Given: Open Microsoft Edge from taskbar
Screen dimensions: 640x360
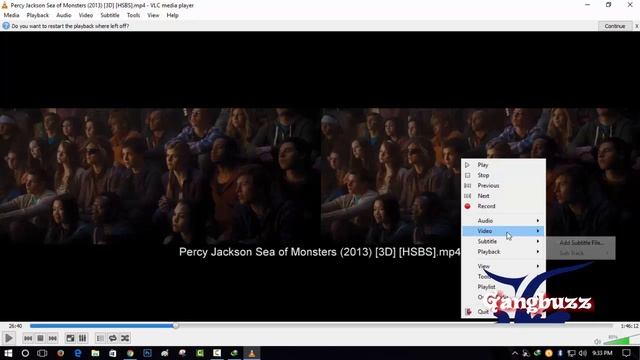Looking at the screenshot, I should 78,353.
